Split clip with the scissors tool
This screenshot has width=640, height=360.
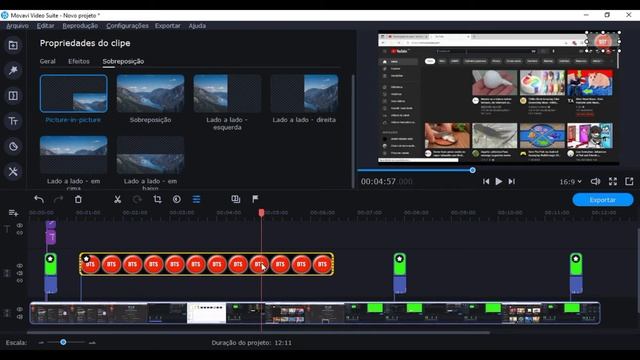117,199
